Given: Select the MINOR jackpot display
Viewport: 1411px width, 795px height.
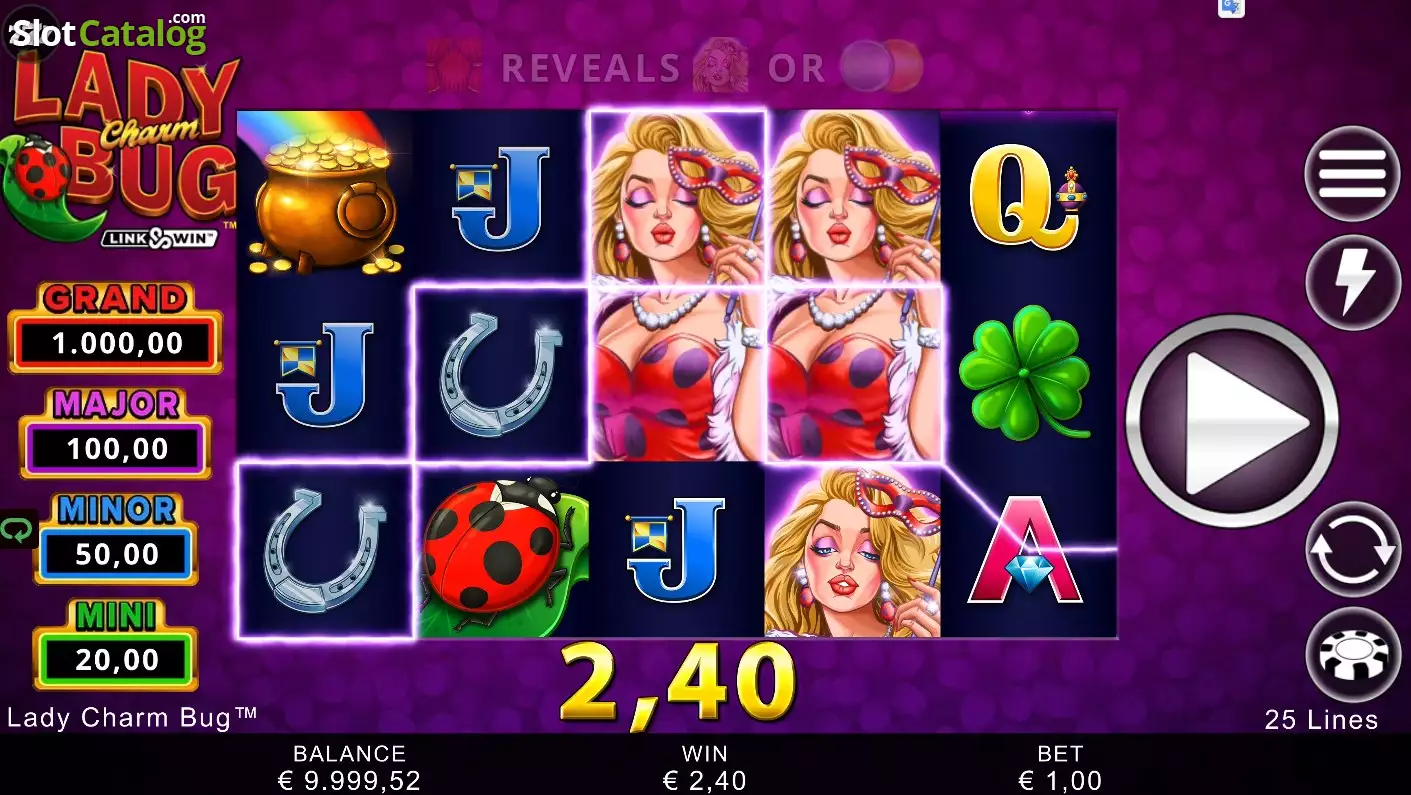Looking at the screenshot, I should 116,538.
